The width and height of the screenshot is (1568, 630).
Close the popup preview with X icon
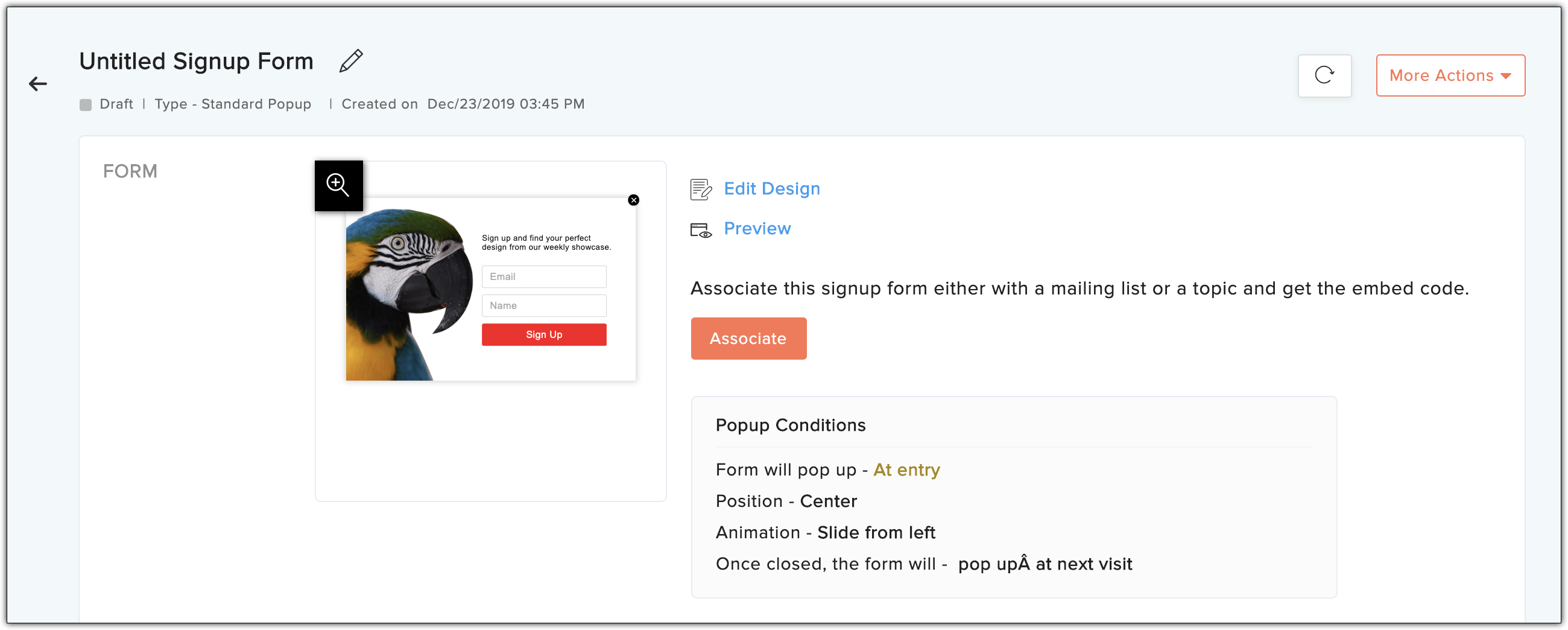click(633, 200)
